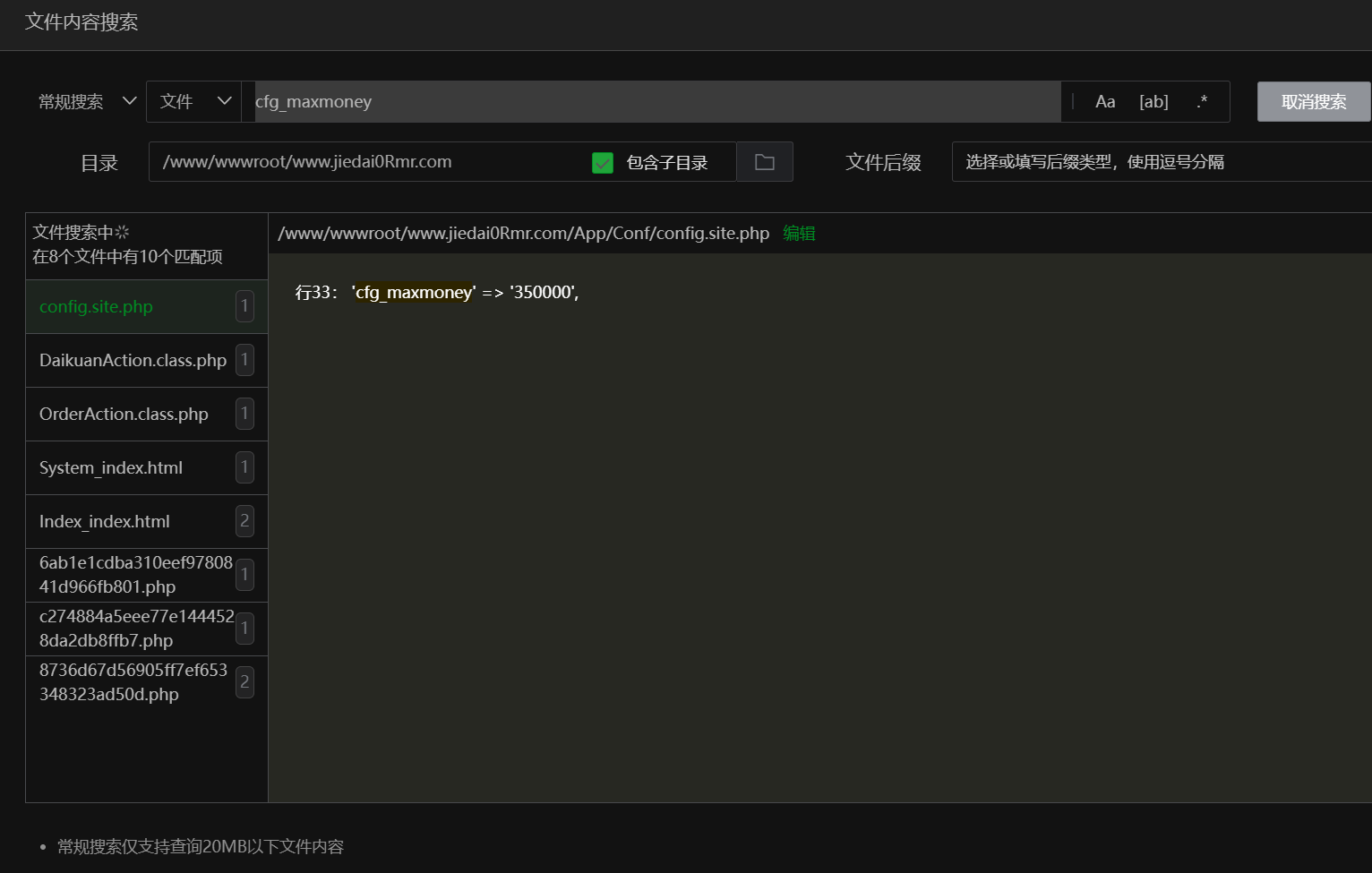1372x873 pixels.
Task: Open DaikuanAction.class.php search result
Action: tap(133, 361)
